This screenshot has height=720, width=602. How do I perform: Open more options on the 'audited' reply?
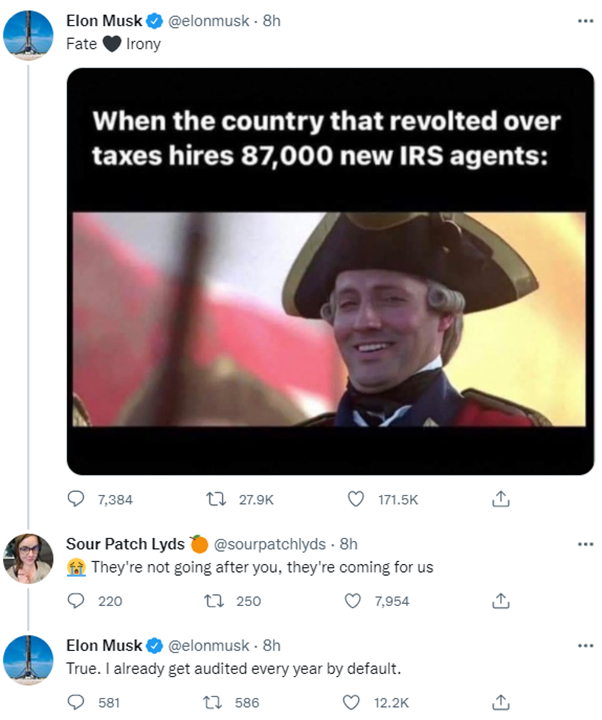[585, 646]
